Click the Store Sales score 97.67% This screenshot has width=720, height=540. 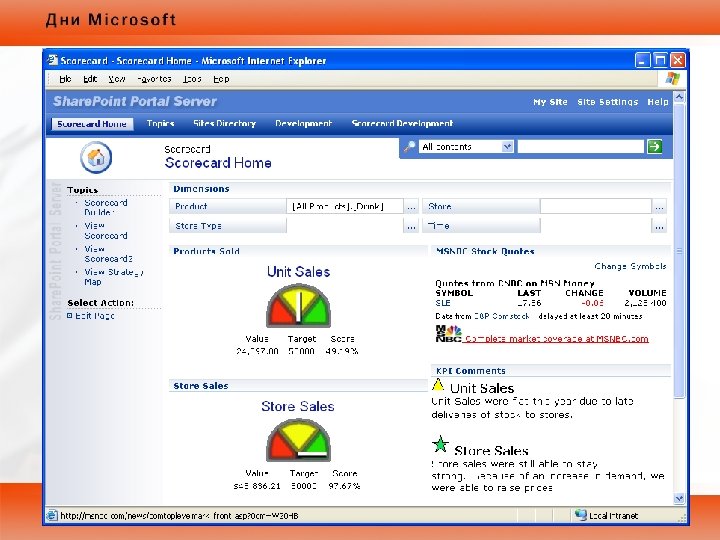(344, 486)
